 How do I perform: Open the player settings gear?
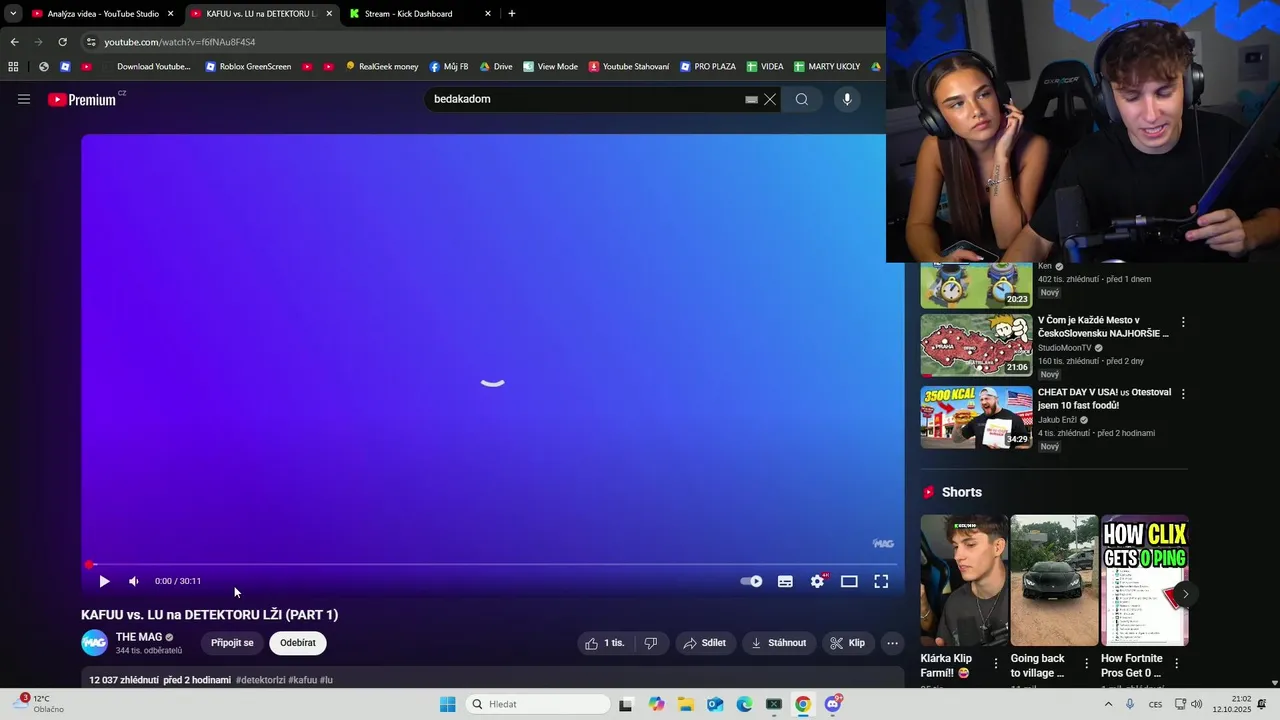(817, 581)
